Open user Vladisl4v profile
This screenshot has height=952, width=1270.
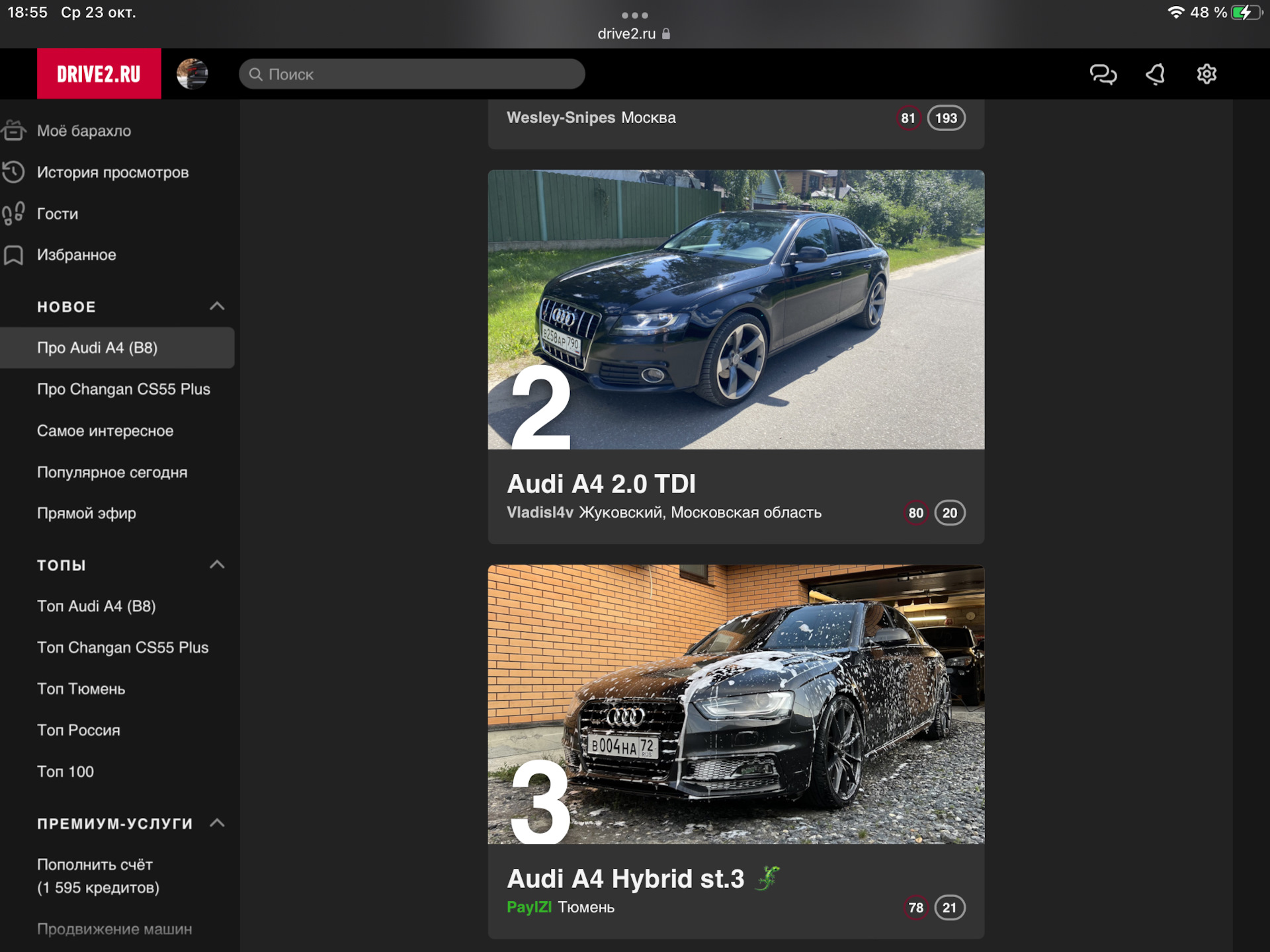click(540, 512)
